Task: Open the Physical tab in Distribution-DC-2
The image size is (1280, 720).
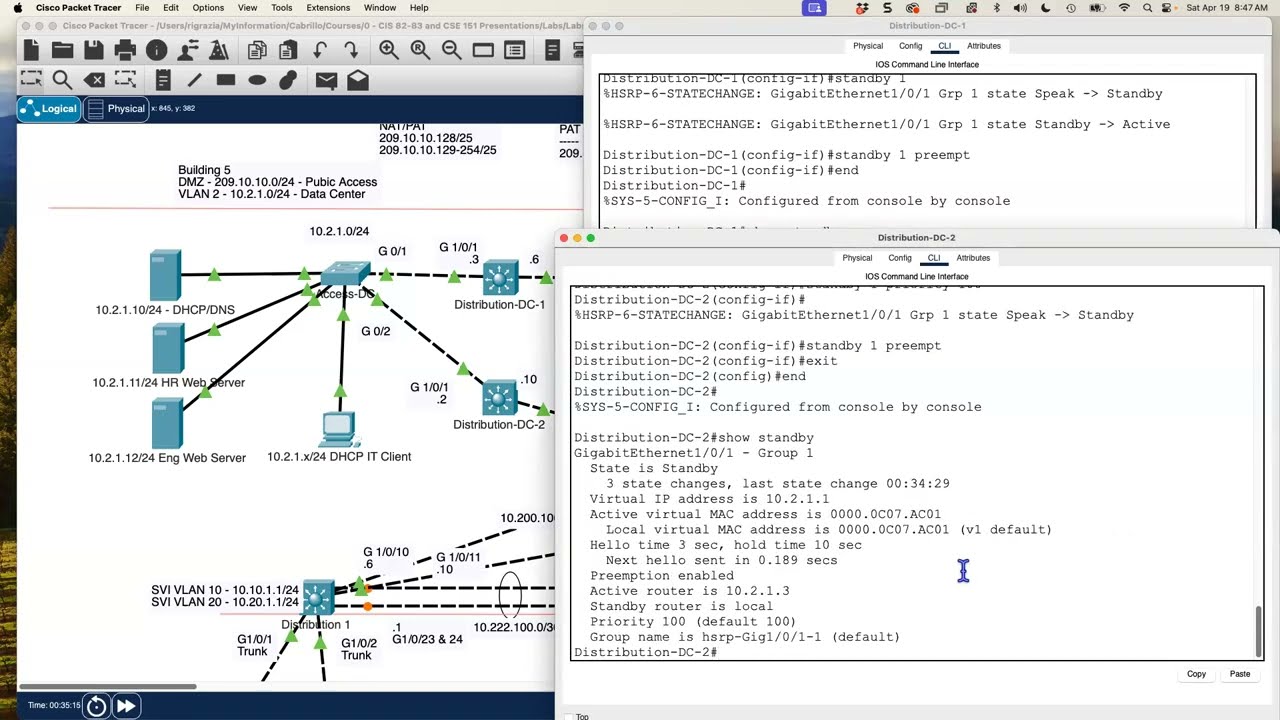Action: click(x=857, y=258)
